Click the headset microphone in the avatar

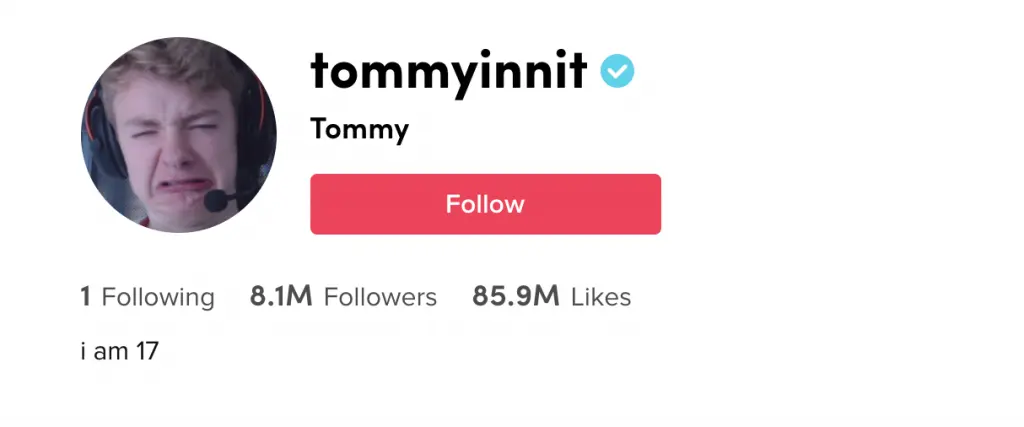(215, 201)
